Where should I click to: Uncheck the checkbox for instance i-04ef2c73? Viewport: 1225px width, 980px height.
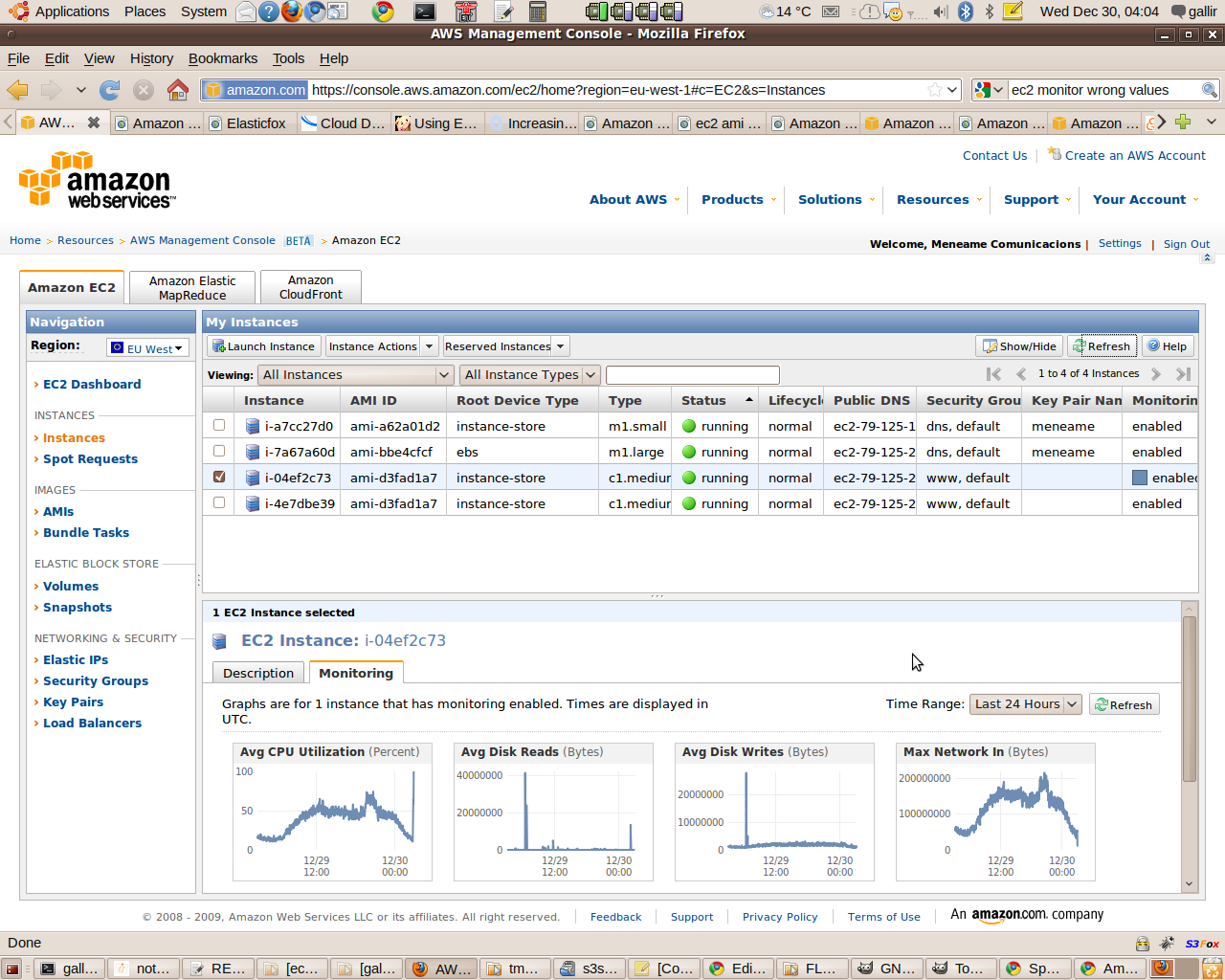[219, 477]
